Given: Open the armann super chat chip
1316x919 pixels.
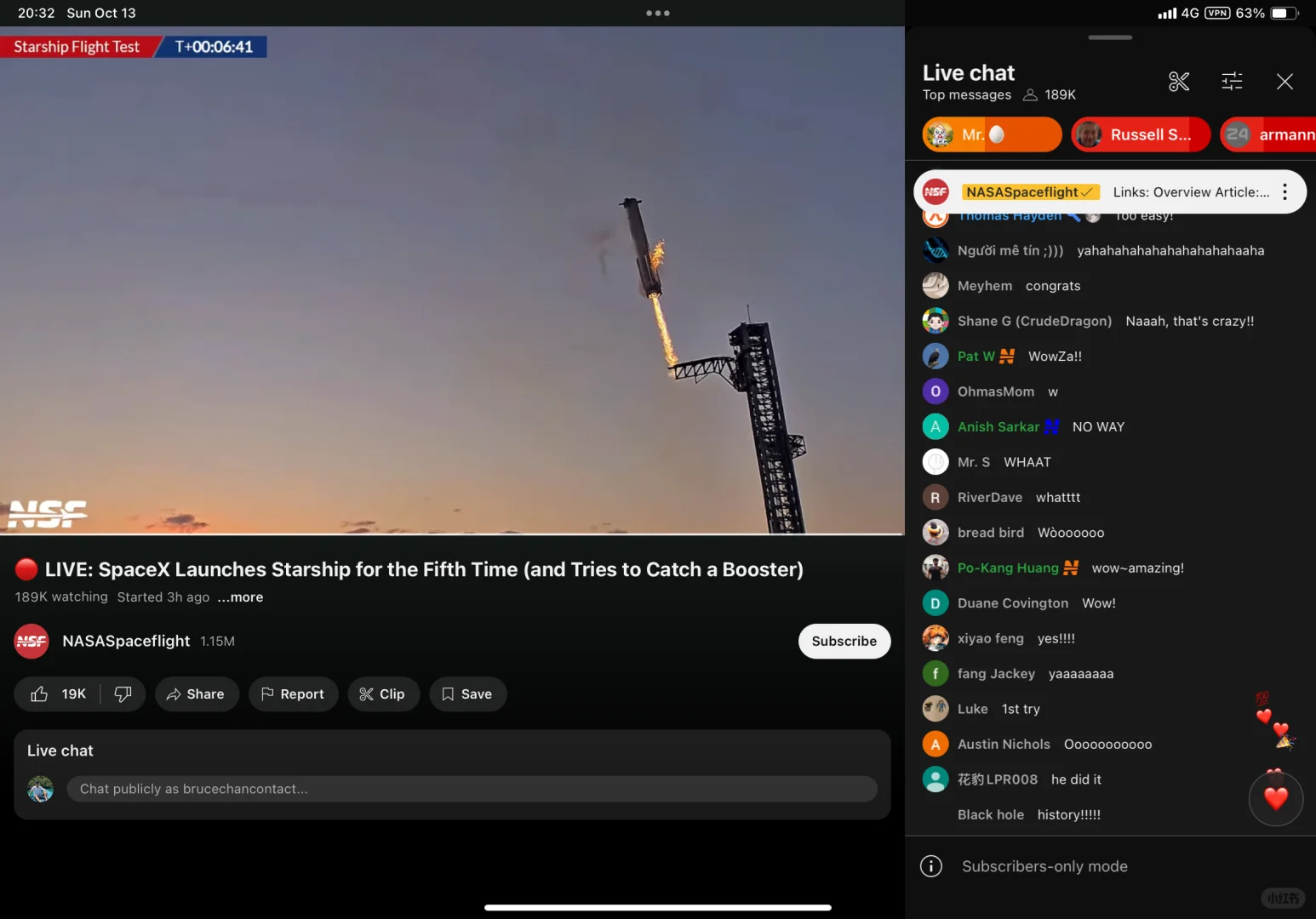Looking at the screenshot, I should point(1267,134).
